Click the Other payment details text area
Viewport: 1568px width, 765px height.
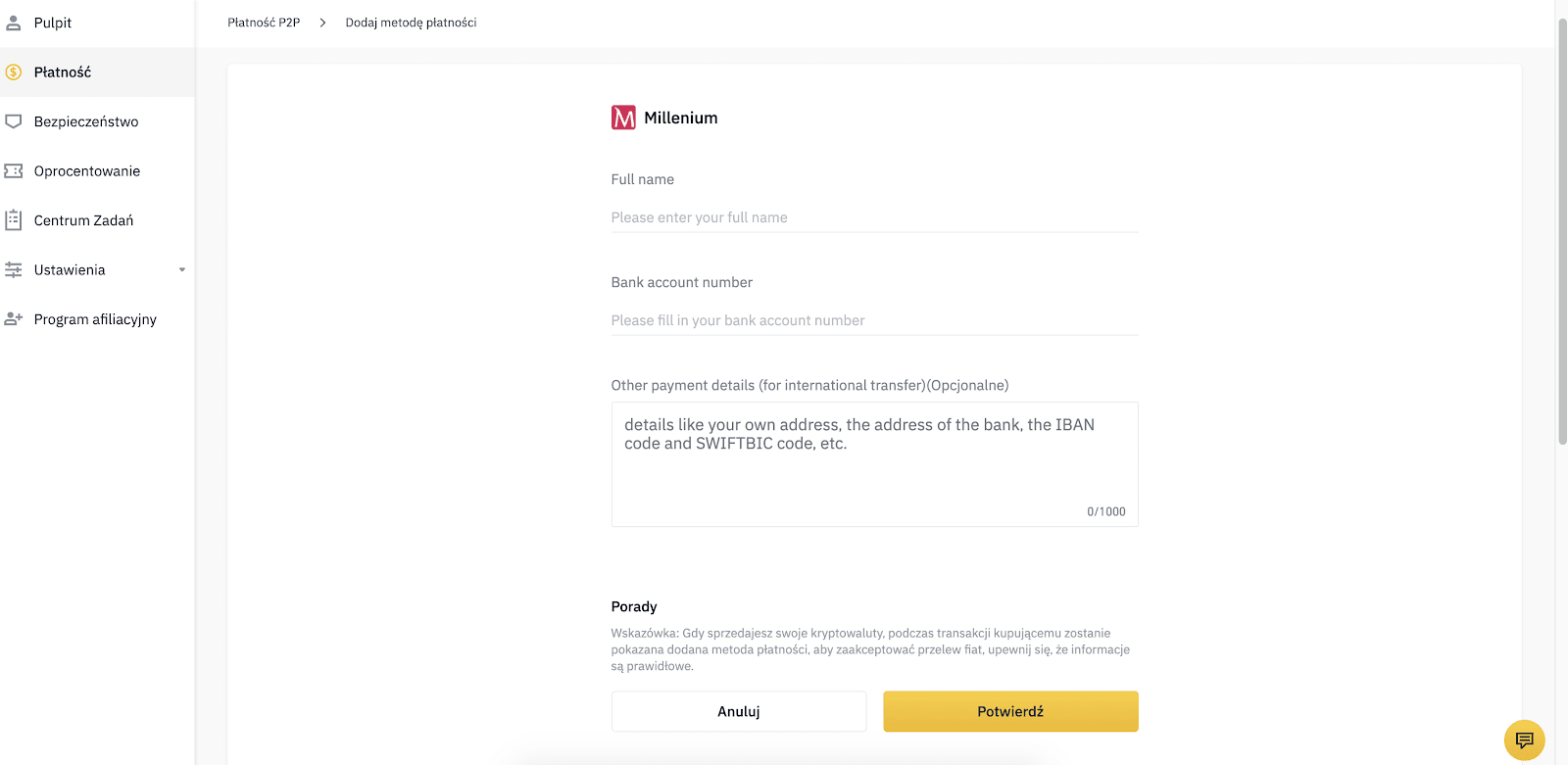point(874,464)
